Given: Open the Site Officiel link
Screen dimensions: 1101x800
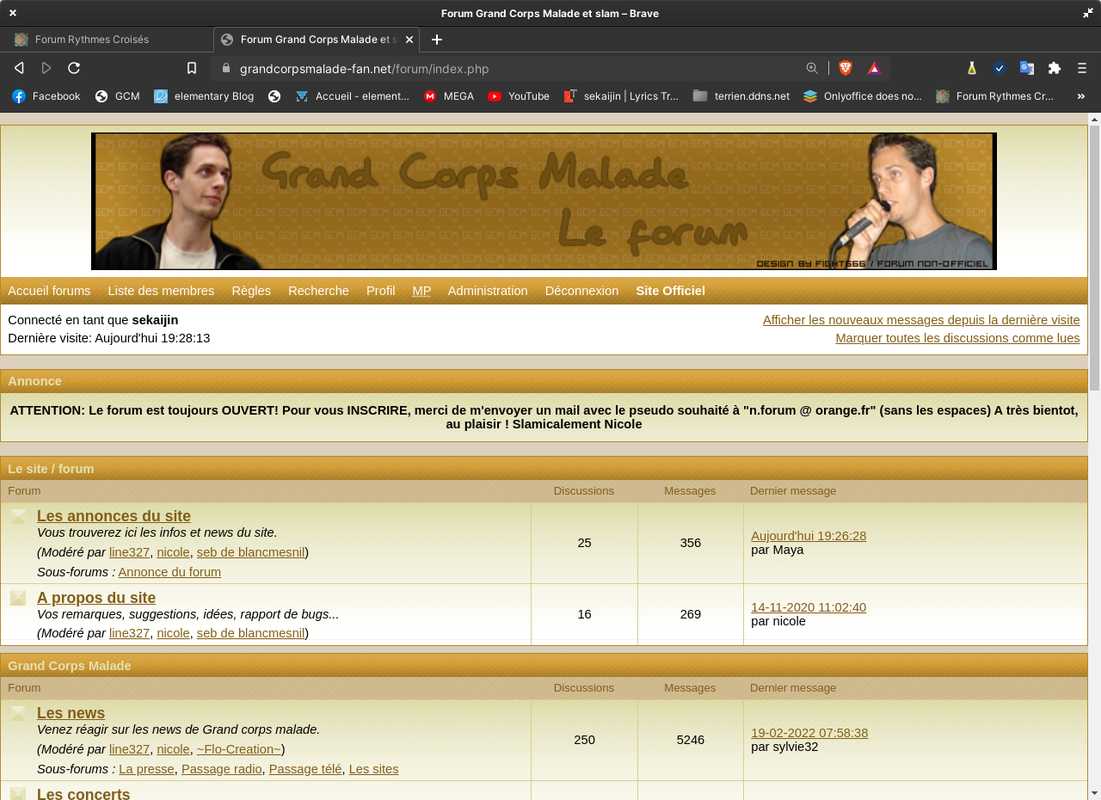Looking at the screenshot, I should [670, 291].
